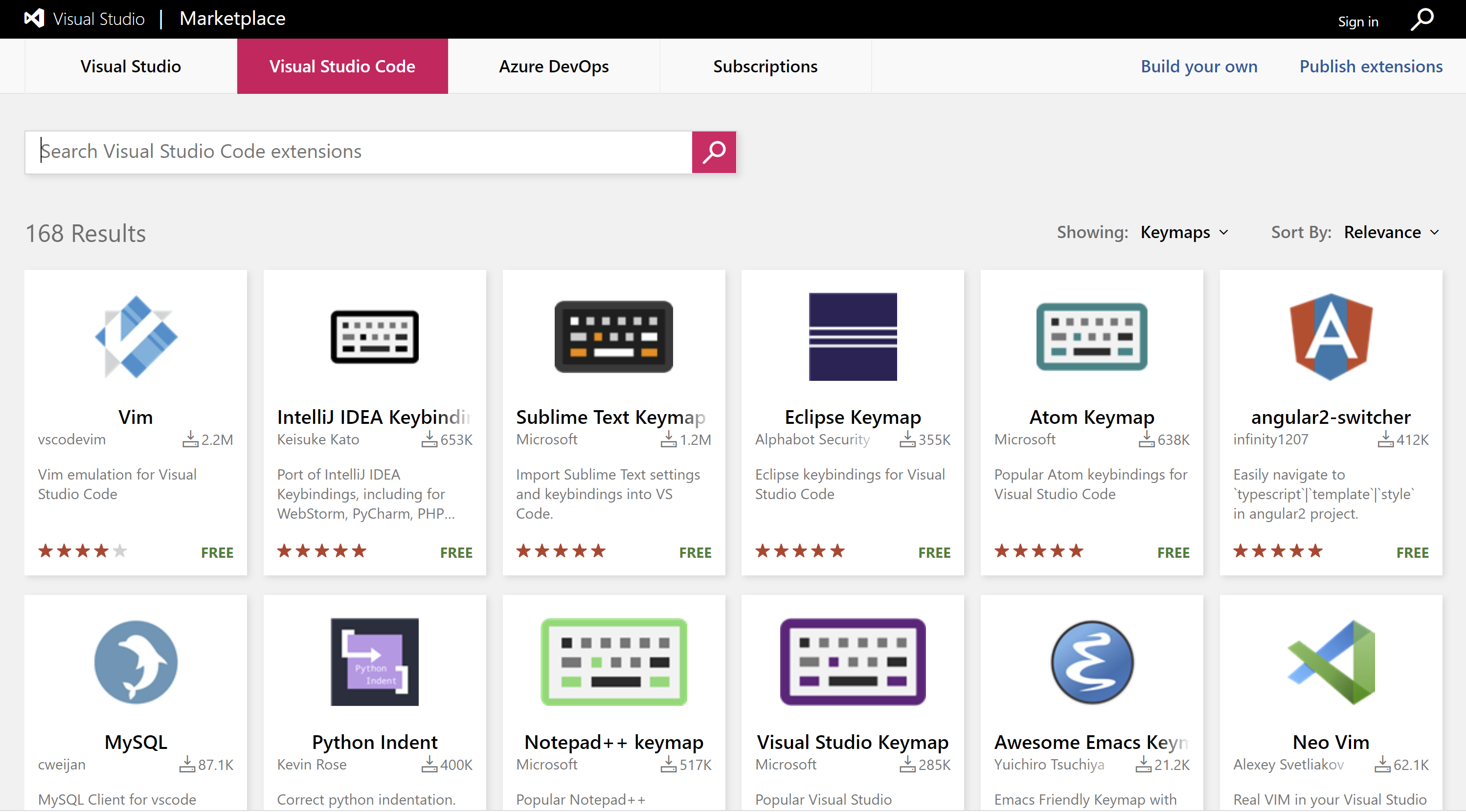Focus the extensions search input field
Image resolution: width=1466 pixels, height=812 pixels.
[359, 152]
